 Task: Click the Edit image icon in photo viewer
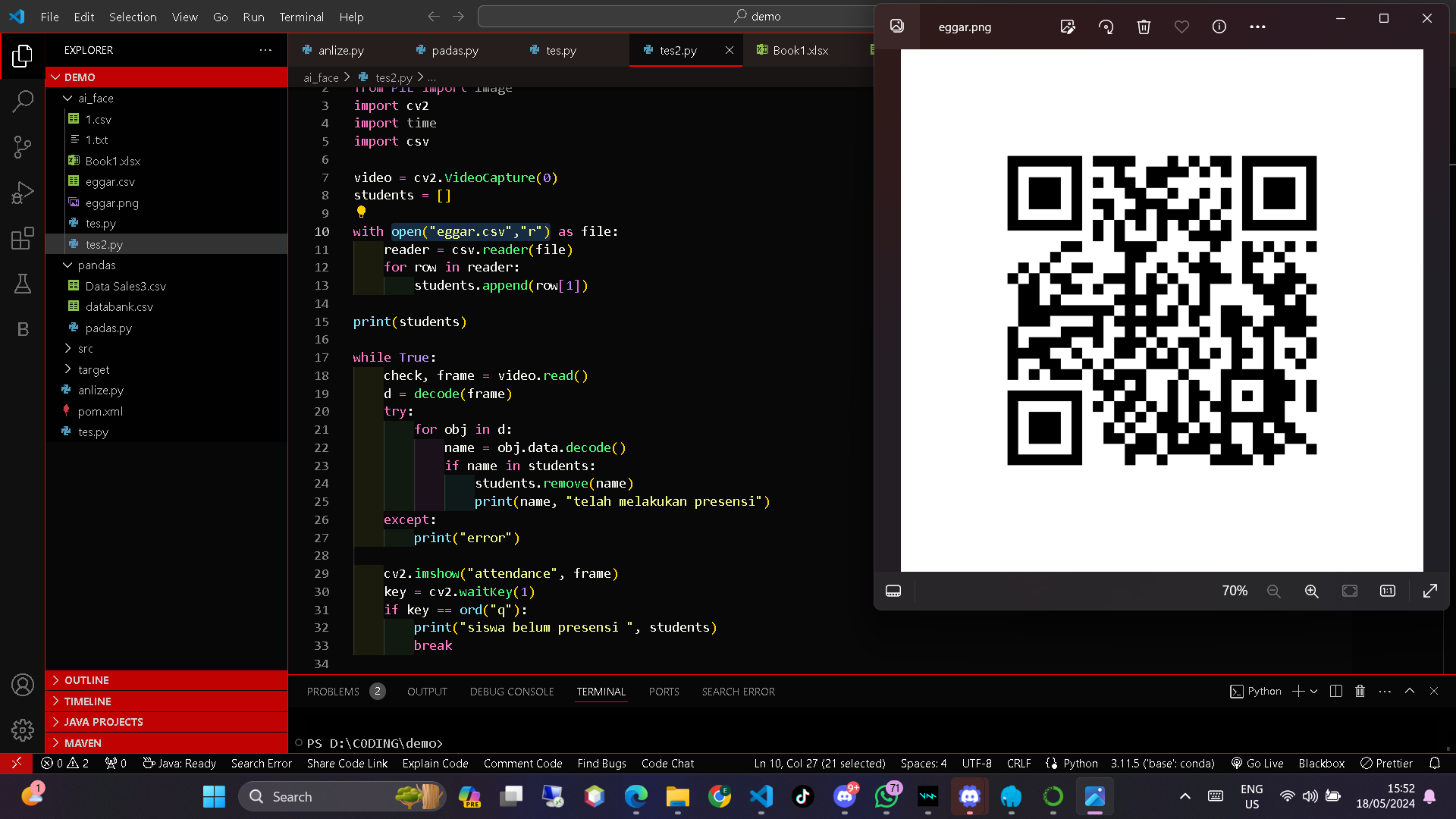point(1068,27)
